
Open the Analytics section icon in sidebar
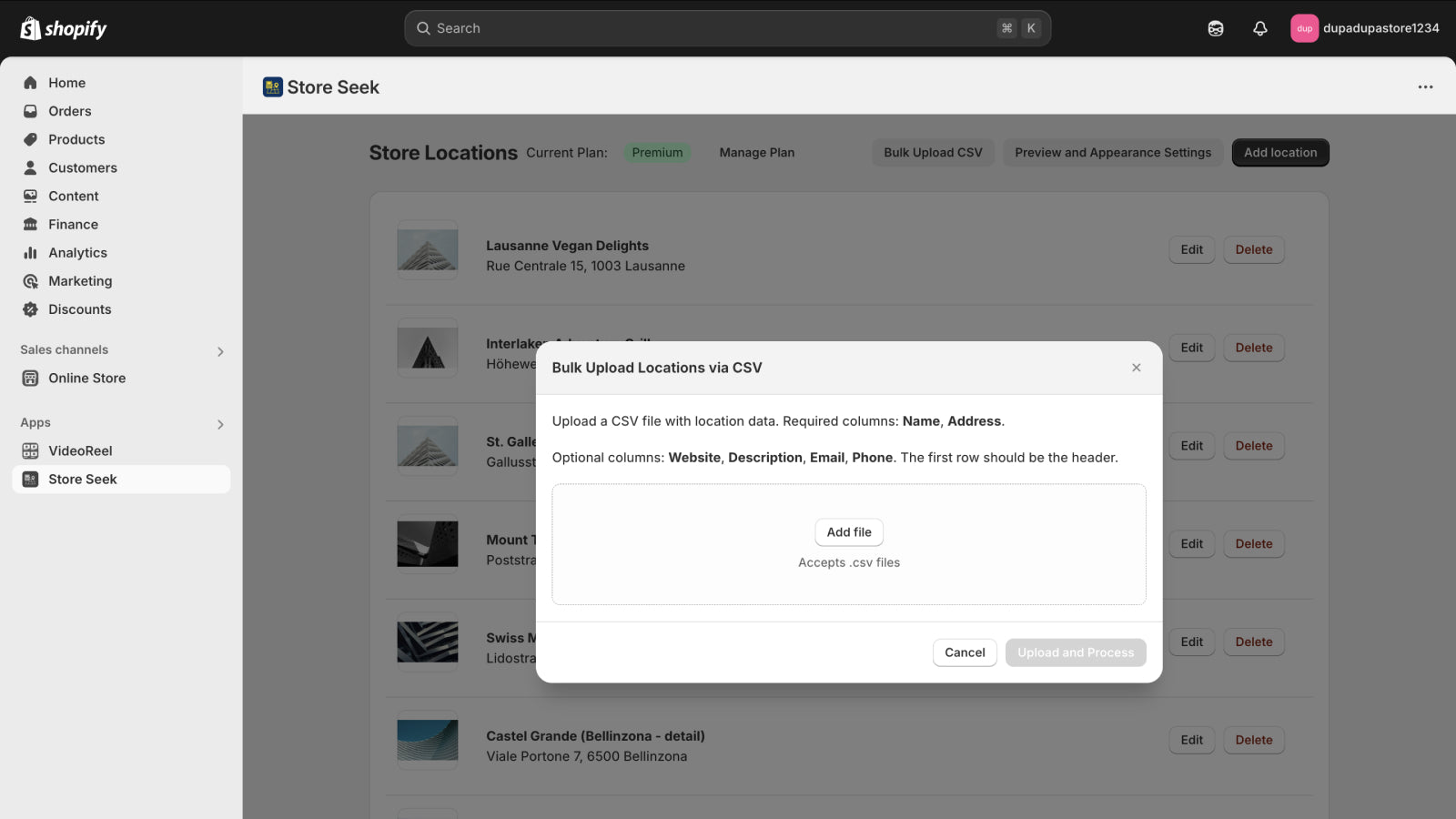(30, 252)
